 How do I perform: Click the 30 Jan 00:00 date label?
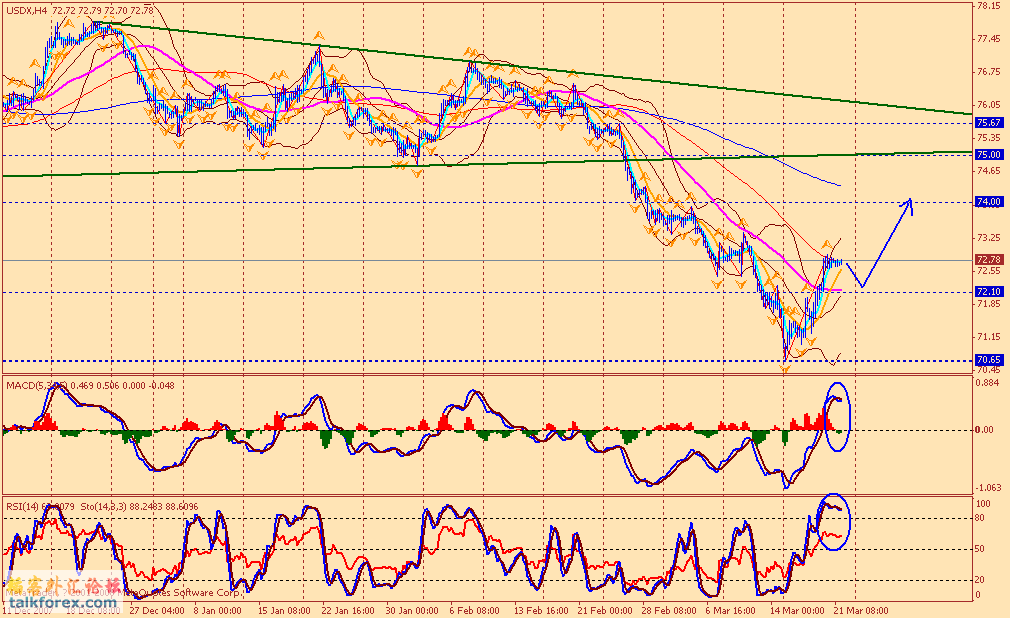click(x=412, y=610)
